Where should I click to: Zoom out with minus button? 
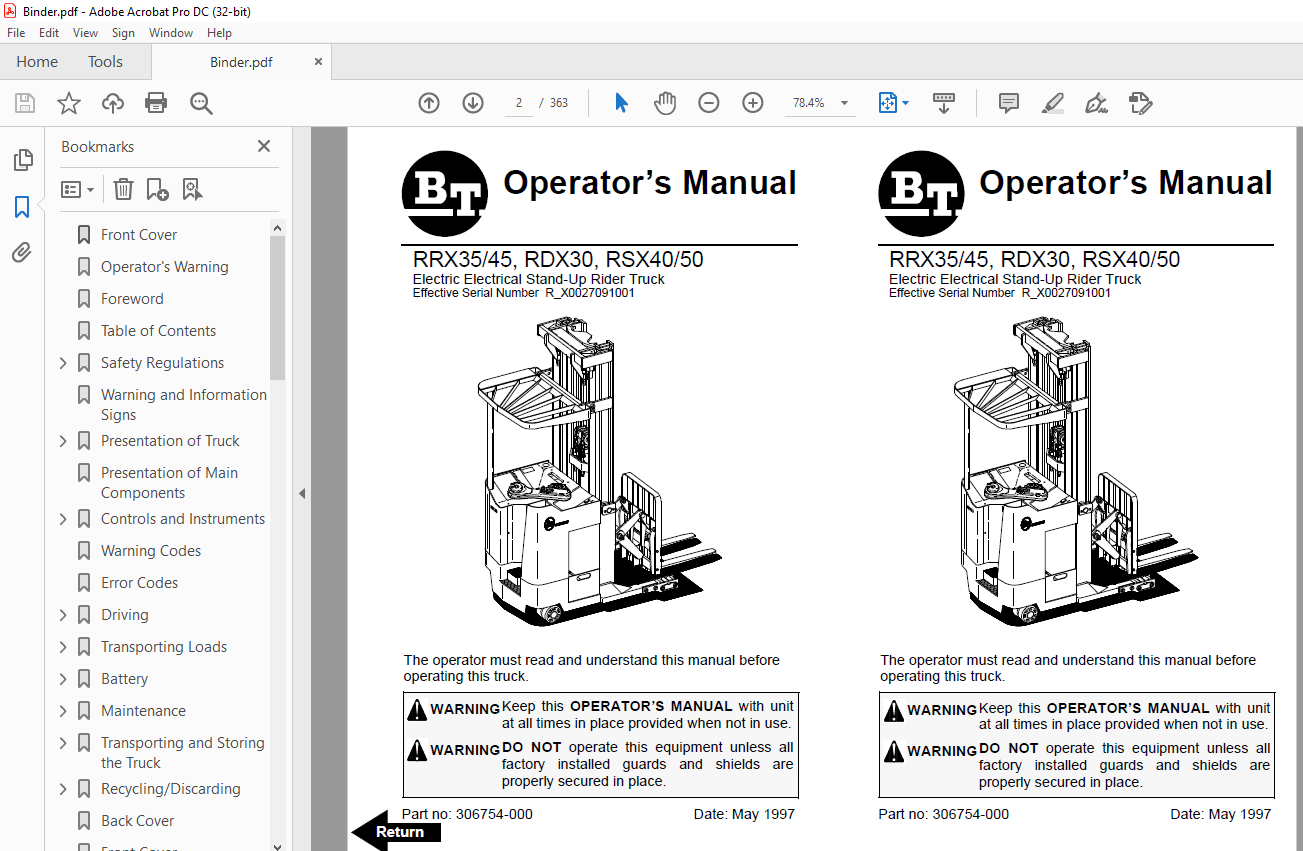coord(709,103)
